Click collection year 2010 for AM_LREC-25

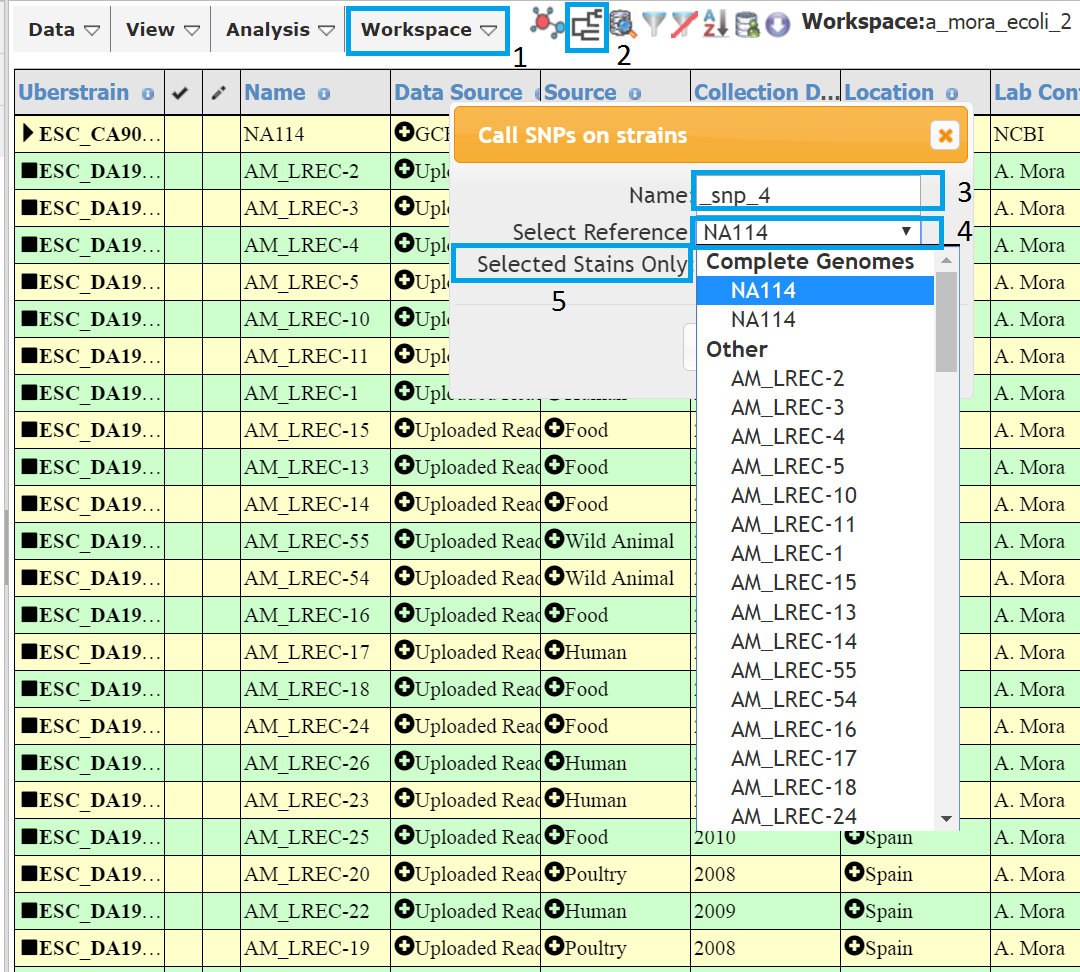pyautogui.click(x=765, y=837)
